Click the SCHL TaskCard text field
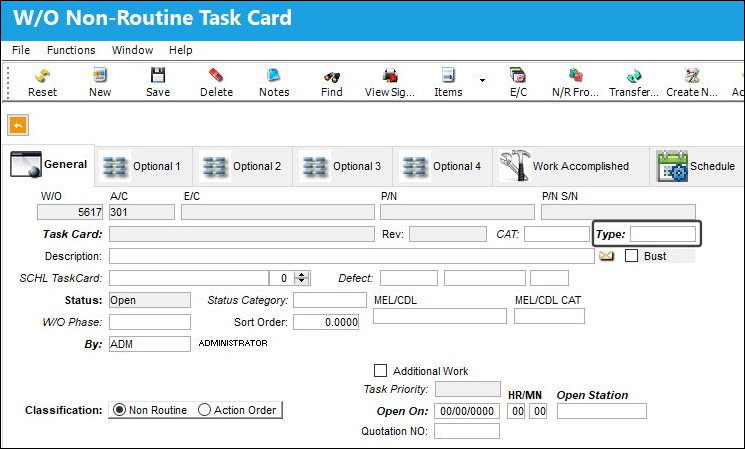Image resolution: width=745 pixels, height=449 pixels. 189,278
